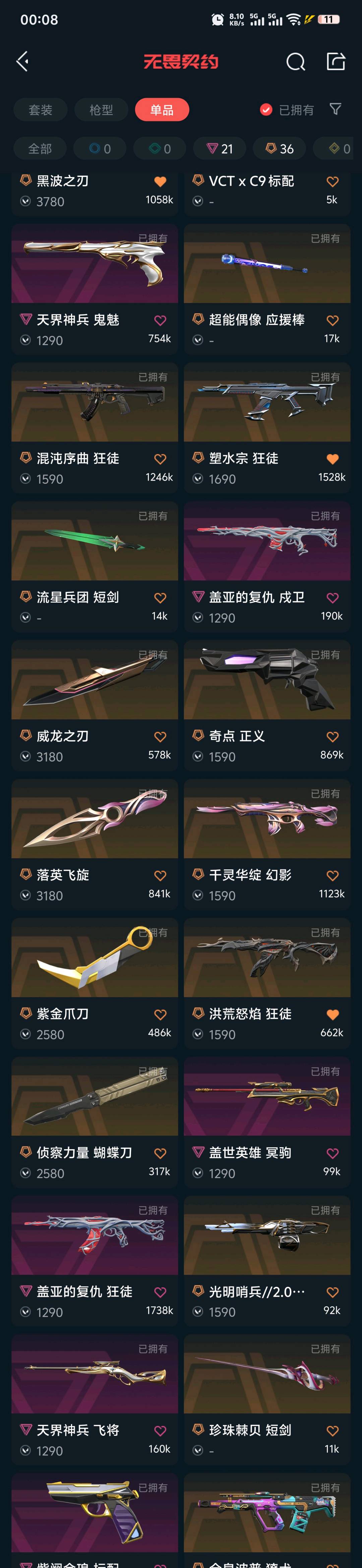This screenshot has width=362, height=1568.
Task: Filter by green tier showing 0
Action: point(160,149)
